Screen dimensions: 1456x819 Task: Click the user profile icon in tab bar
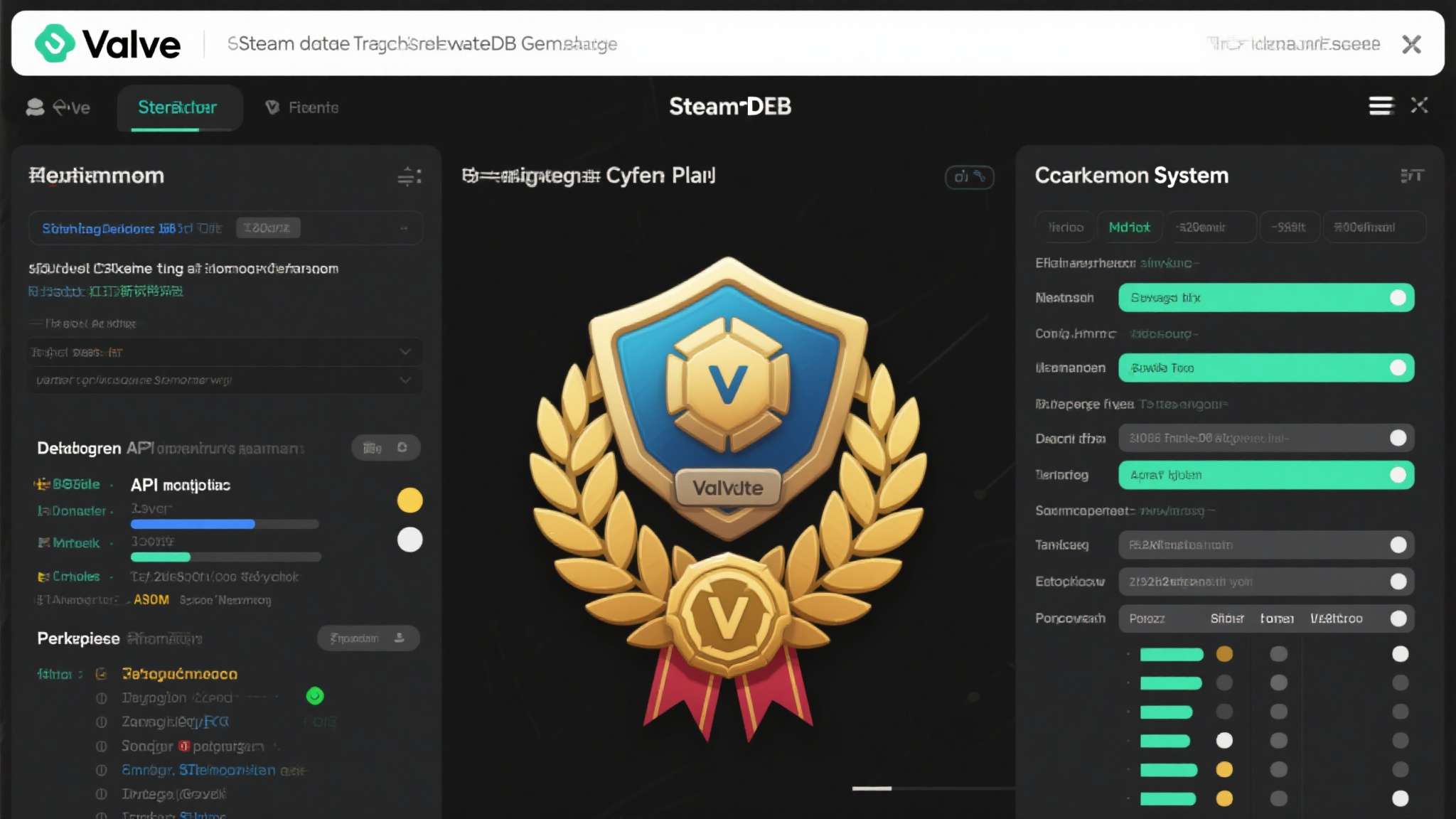click(35, 107)
